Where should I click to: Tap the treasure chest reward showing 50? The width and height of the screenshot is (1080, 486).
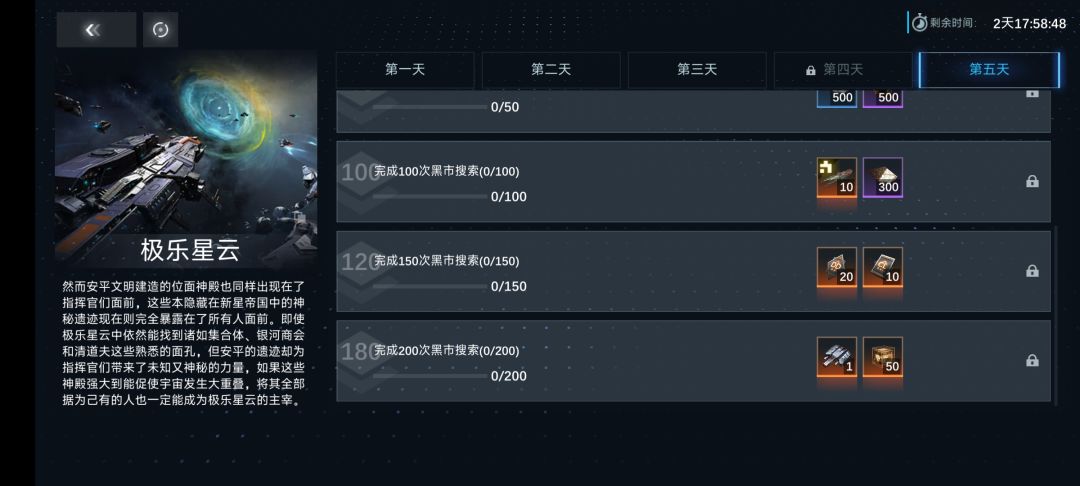click(x=882, y=357)
